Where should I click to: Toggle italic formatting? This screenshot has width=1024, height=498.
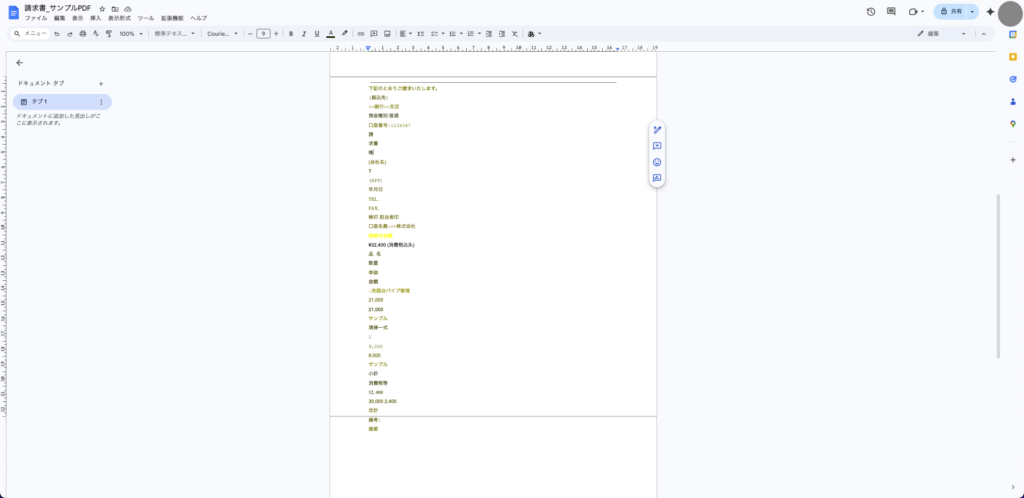tap(304, 34)
